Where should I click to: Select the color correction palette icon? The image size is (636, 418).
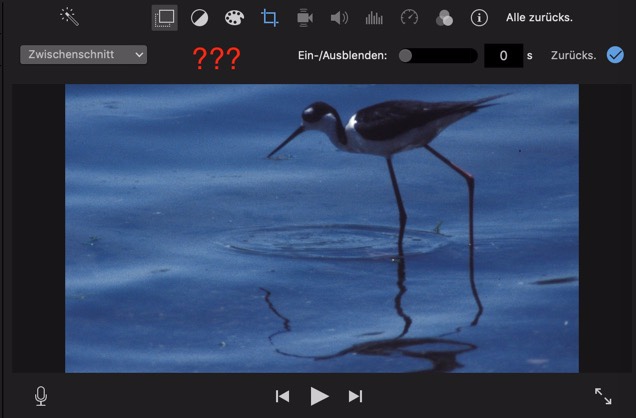[234, 18]
